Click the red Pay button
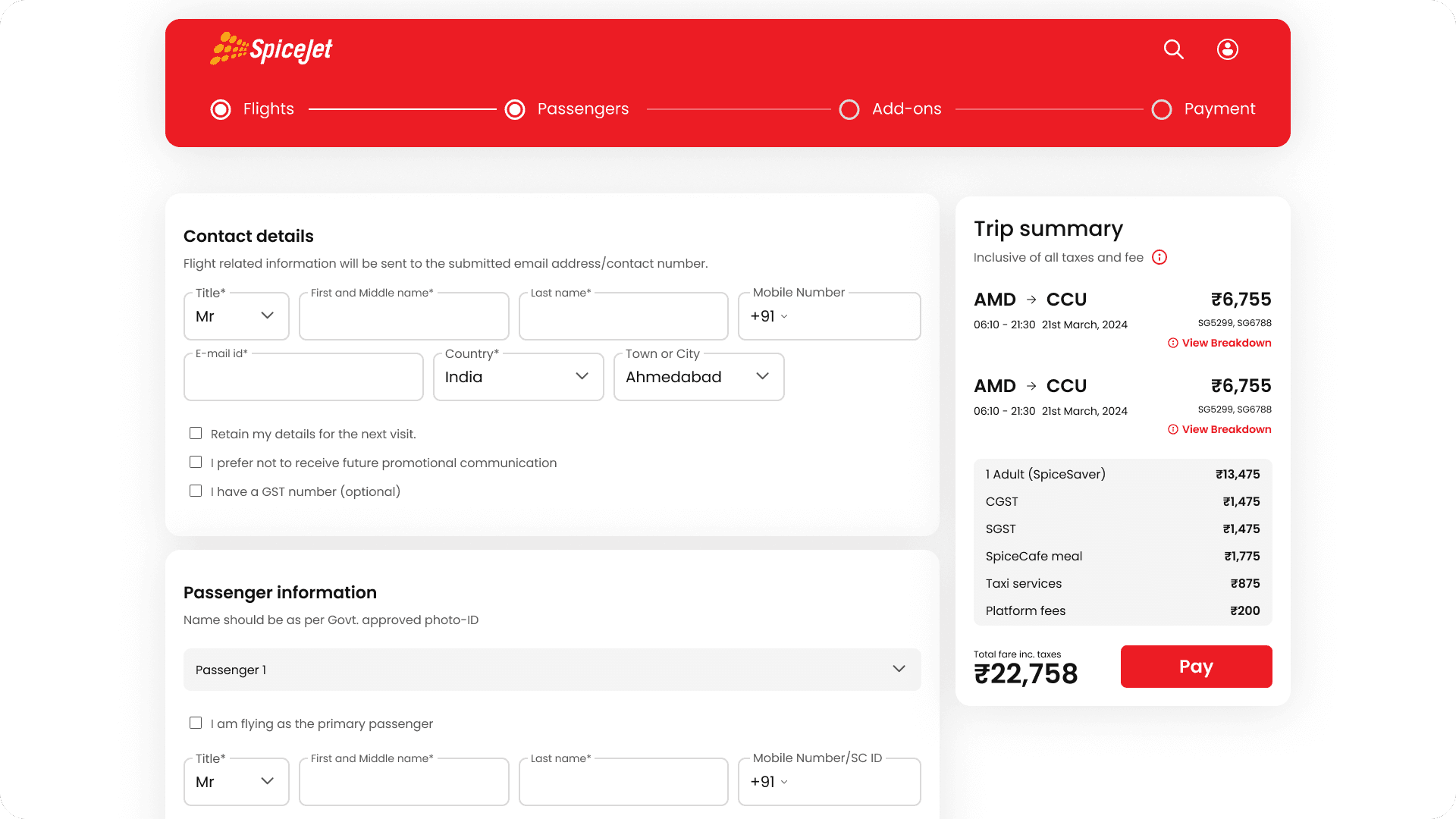 pos(1196,667)
